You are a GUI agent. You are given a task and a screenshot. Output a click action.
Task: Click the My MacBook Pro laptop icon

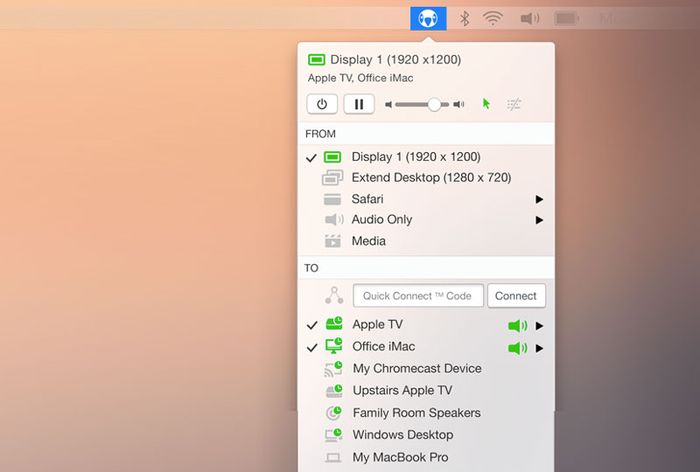click(333, 457)
